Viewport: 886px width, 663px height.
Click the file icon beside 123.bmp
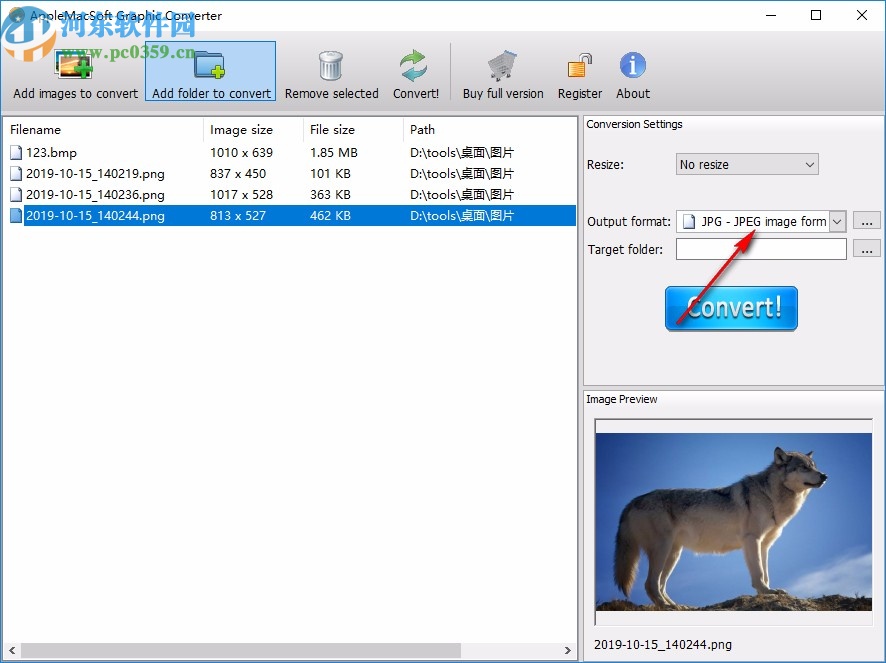coord(15,152)
